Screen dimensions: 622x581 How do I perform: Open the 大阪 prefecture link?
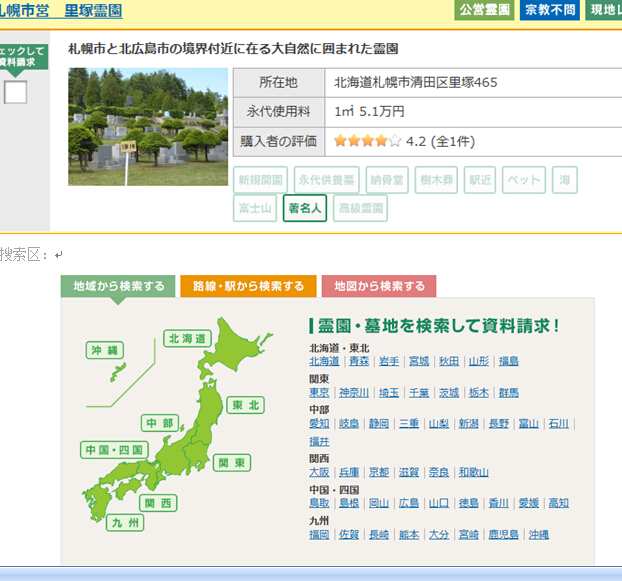pos(319,472)
